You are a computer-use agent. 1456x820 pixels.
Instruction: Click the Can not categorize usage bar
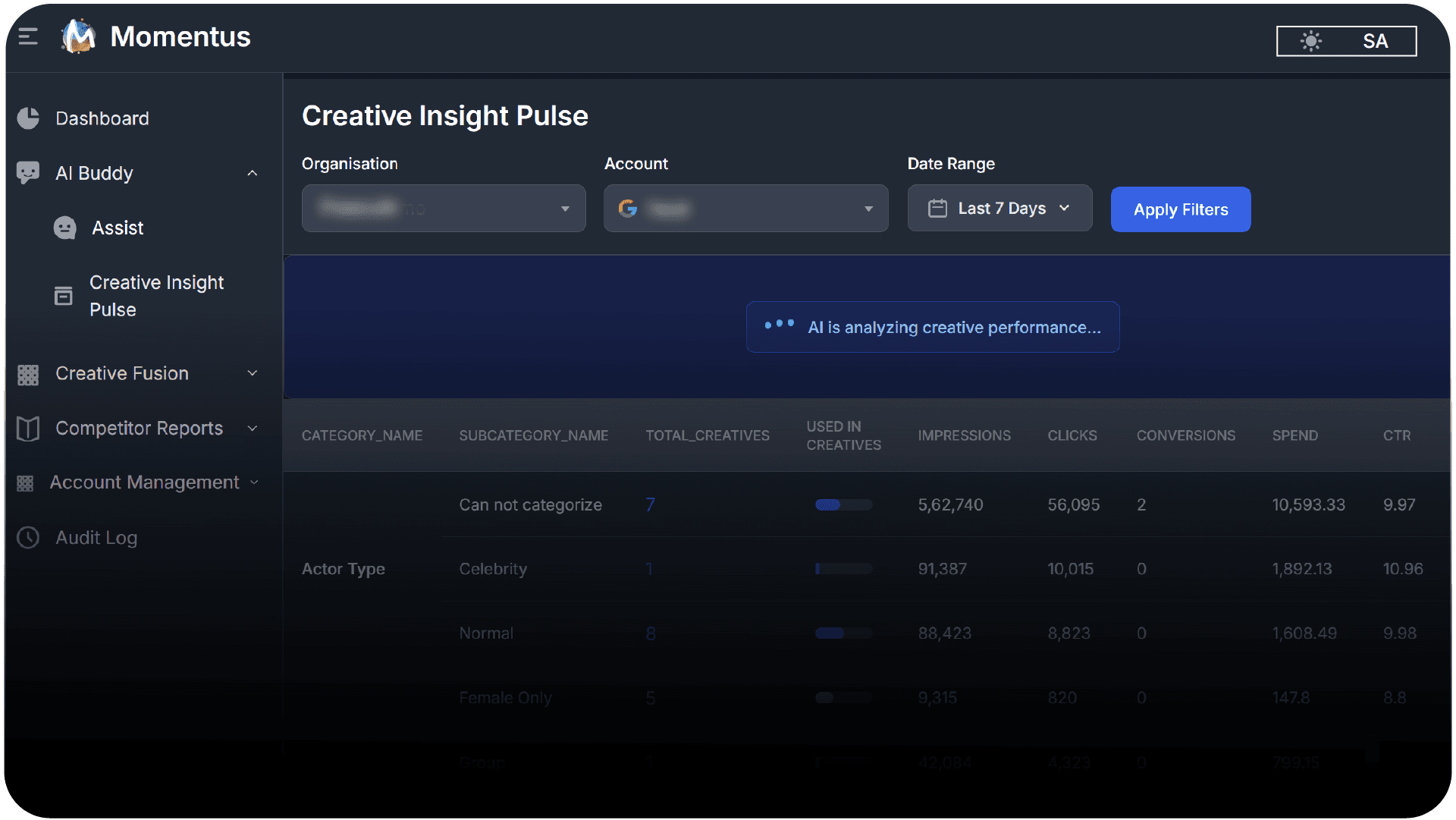point(843,505)
